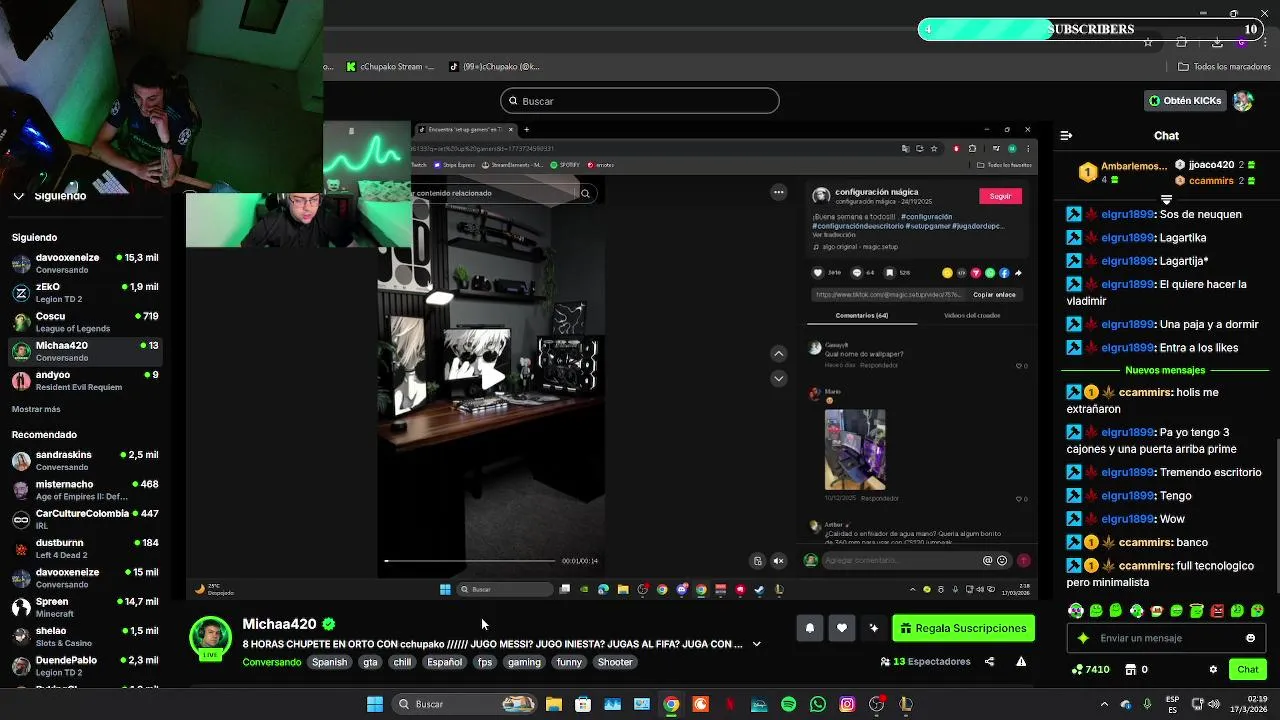Collapse chat with the arrow icon beside Chat title

click(1066, 135)
